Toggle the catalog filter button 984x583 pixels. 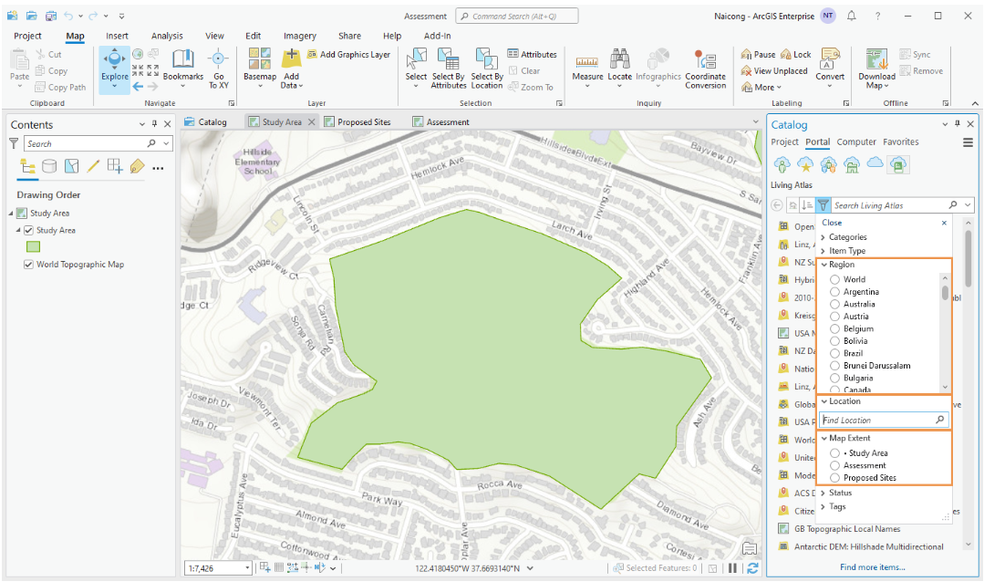pos(823,205)
